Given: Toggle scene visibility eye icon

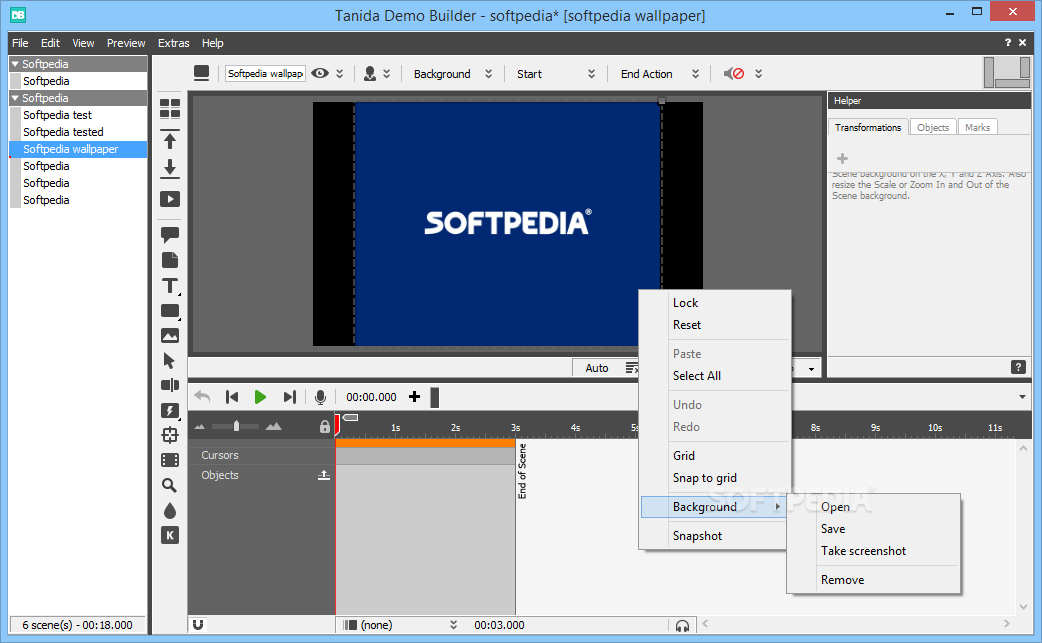Looking at the screenshot, I should 320,73.
